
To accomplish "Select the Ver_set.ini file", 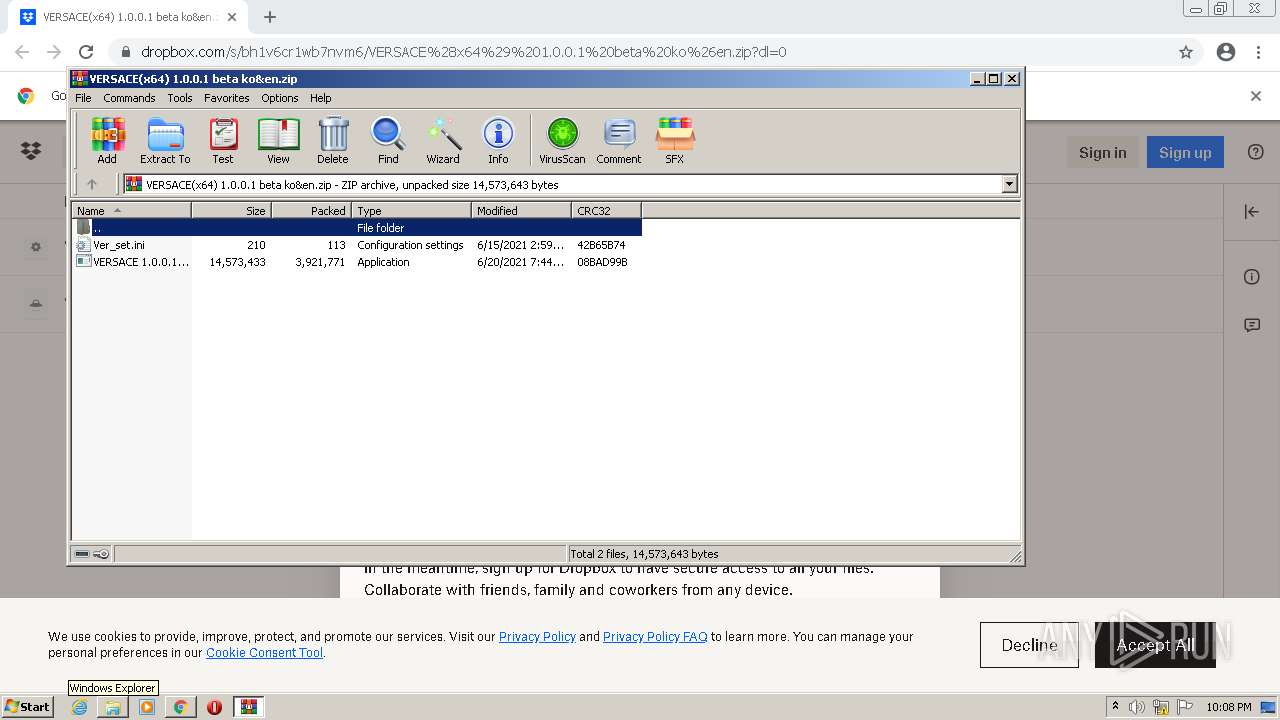I will (x=357, y=245).
